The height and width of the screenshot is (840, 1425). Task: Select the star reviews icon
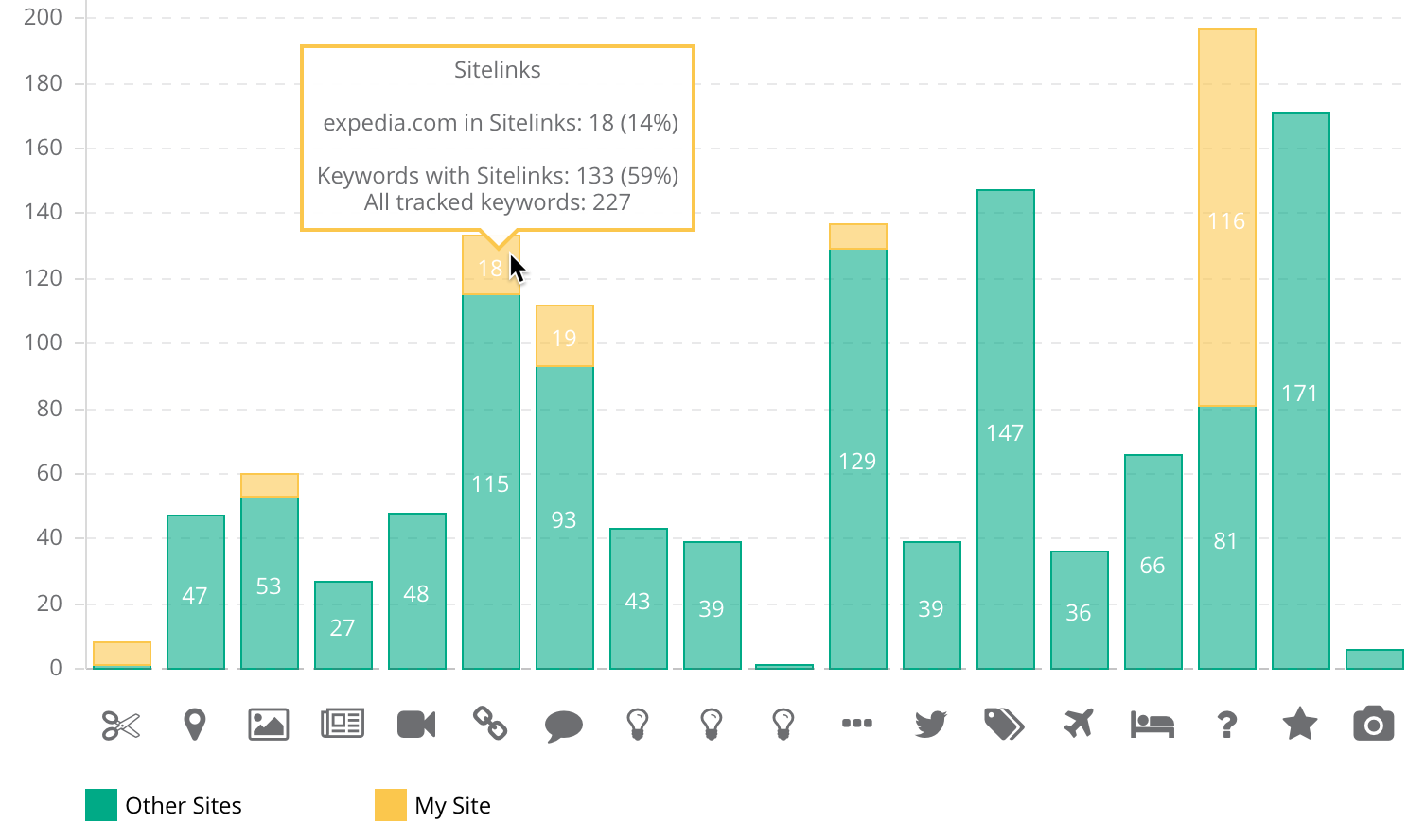[1299, 725]
